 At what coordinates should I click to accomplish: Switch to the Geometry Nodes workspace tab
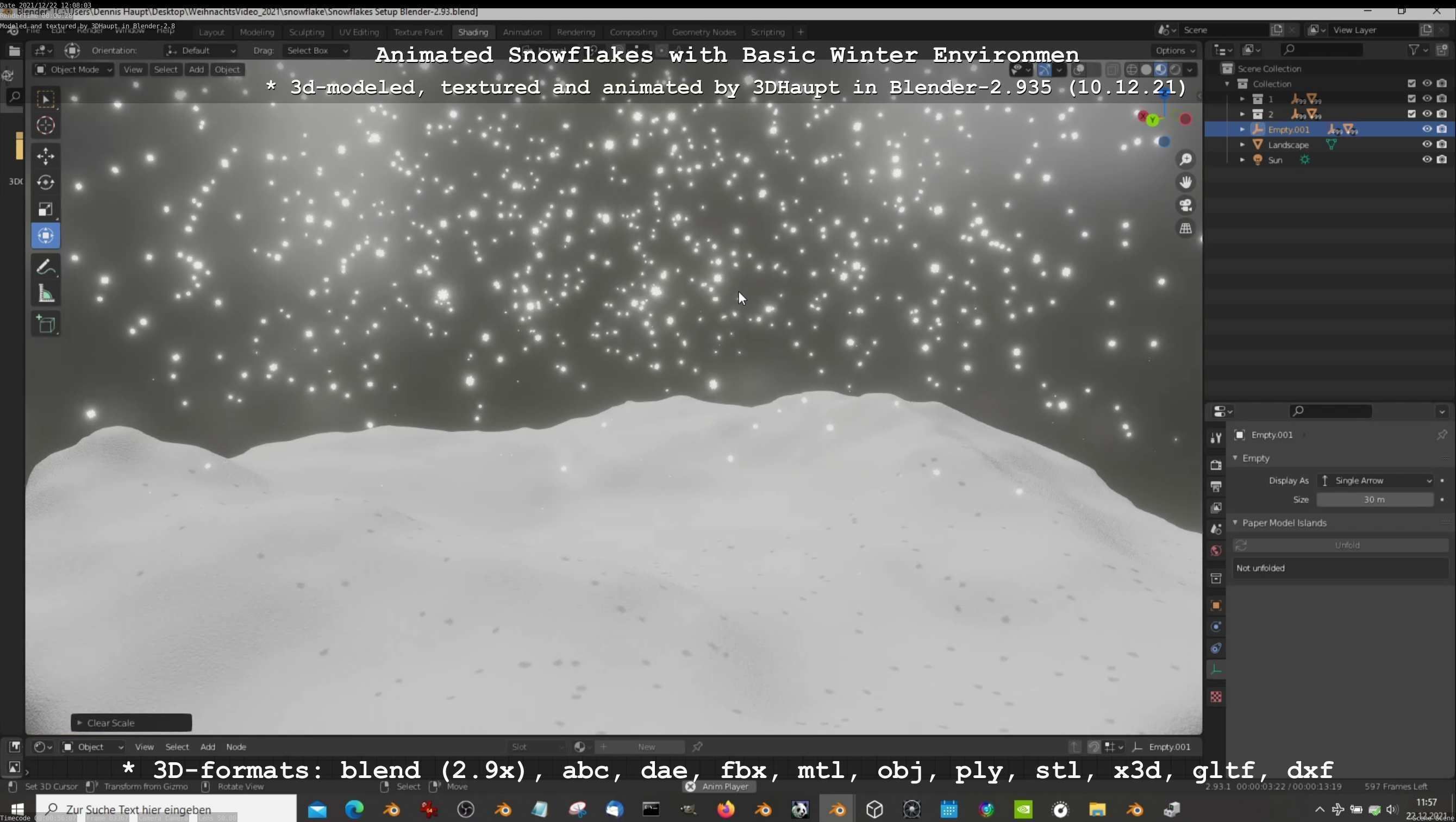704,32
